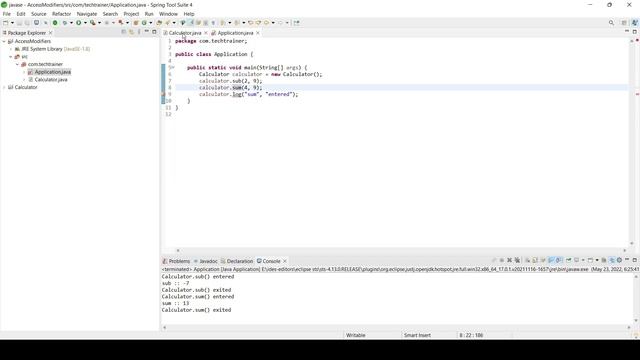Click the editor horizontal scrollbar
The width and height of the screenshot is (640, 360).
(x=401, y=250)
